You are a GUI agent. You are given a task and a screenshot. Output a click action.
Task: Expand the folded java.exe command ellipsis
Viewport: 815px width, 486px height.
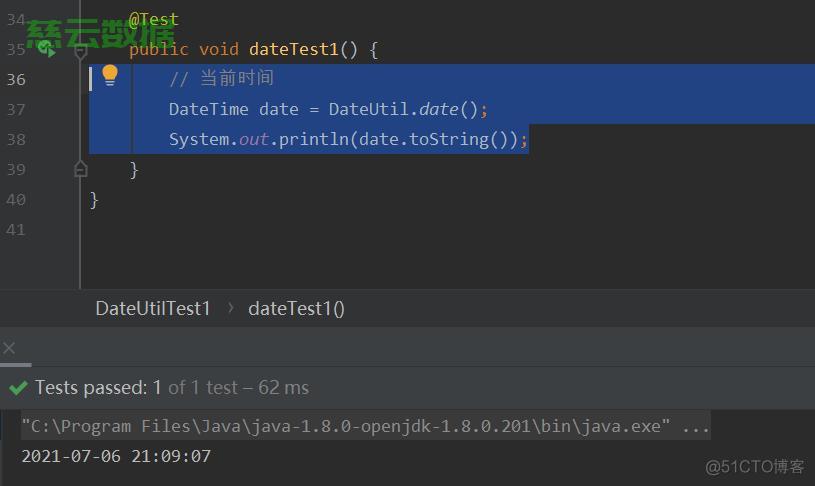(696, 427)
